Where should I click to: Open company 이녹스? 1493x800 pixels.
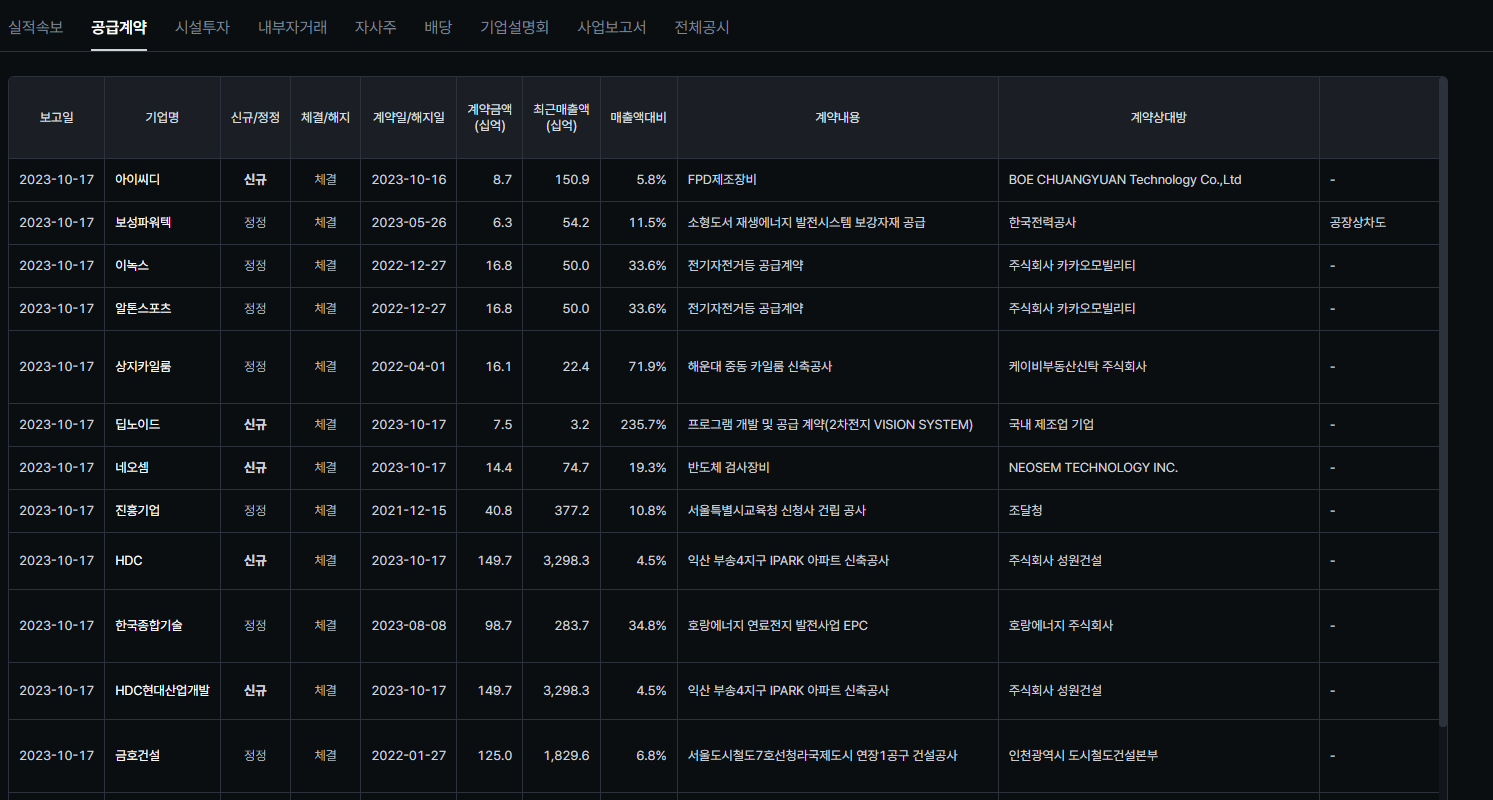point(132,266)
